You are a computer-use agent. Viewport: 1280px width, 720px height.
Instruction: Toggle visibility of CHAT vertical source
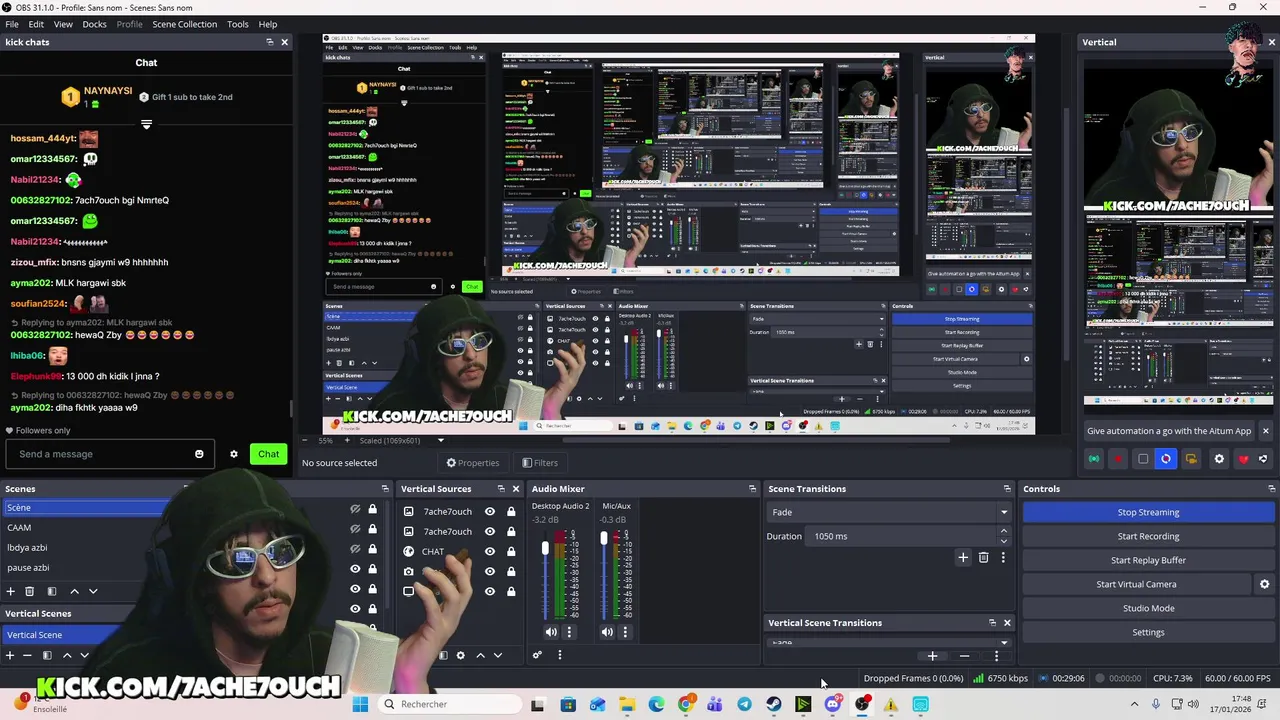point(490,551)
